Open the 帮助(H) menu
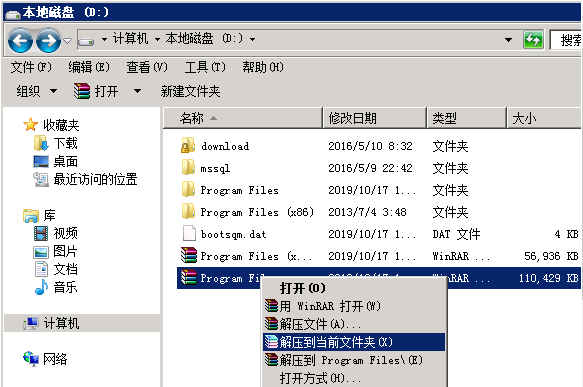Viewport: 583px width, 387px height. (x=263, y=67)
